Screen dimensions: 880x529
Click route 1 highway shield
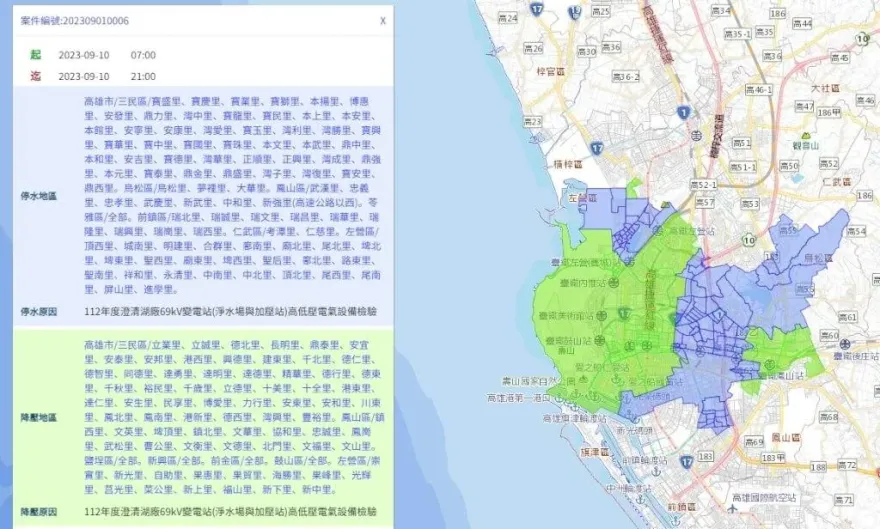pos(683,113)
